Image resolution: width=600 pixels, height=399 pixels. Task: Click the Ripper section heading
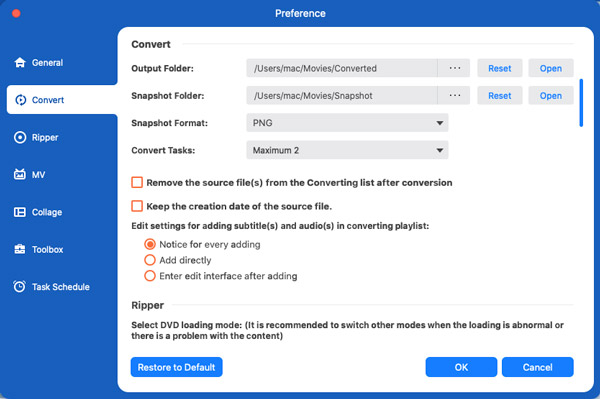pyautogui.click(x=147, y=305)
